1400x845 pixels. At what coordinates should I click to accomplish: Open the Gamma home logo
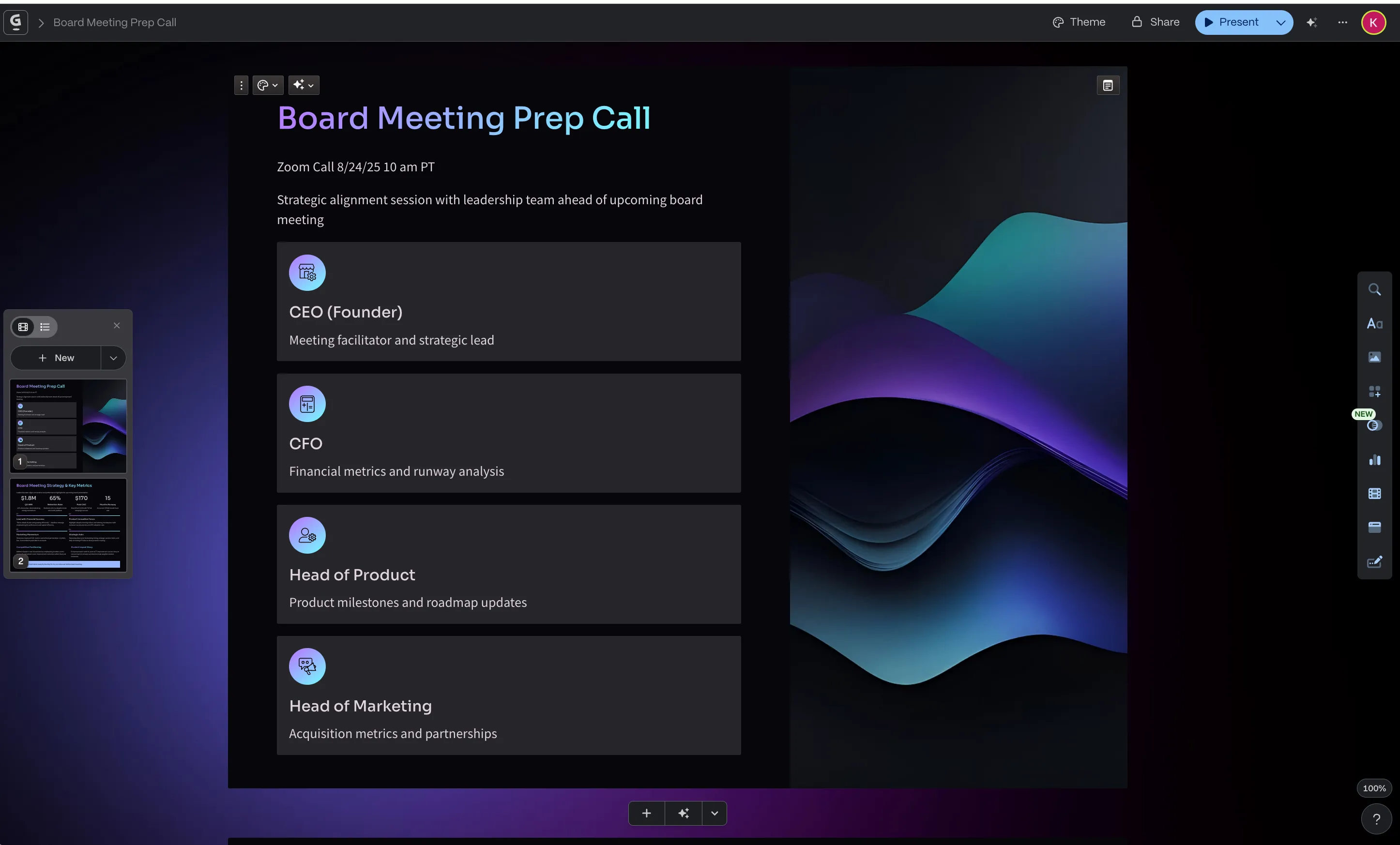point(15,22)
